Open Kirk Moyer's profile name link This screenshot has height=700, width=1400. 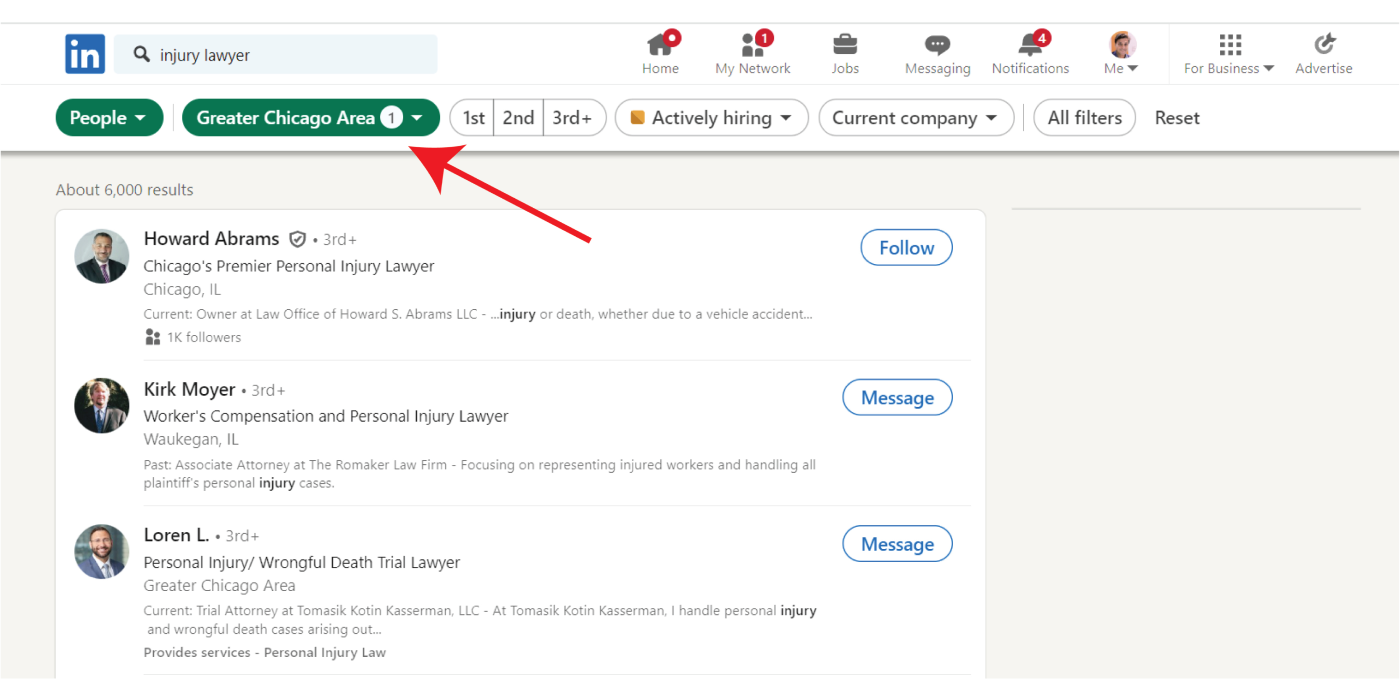point(190,390)
